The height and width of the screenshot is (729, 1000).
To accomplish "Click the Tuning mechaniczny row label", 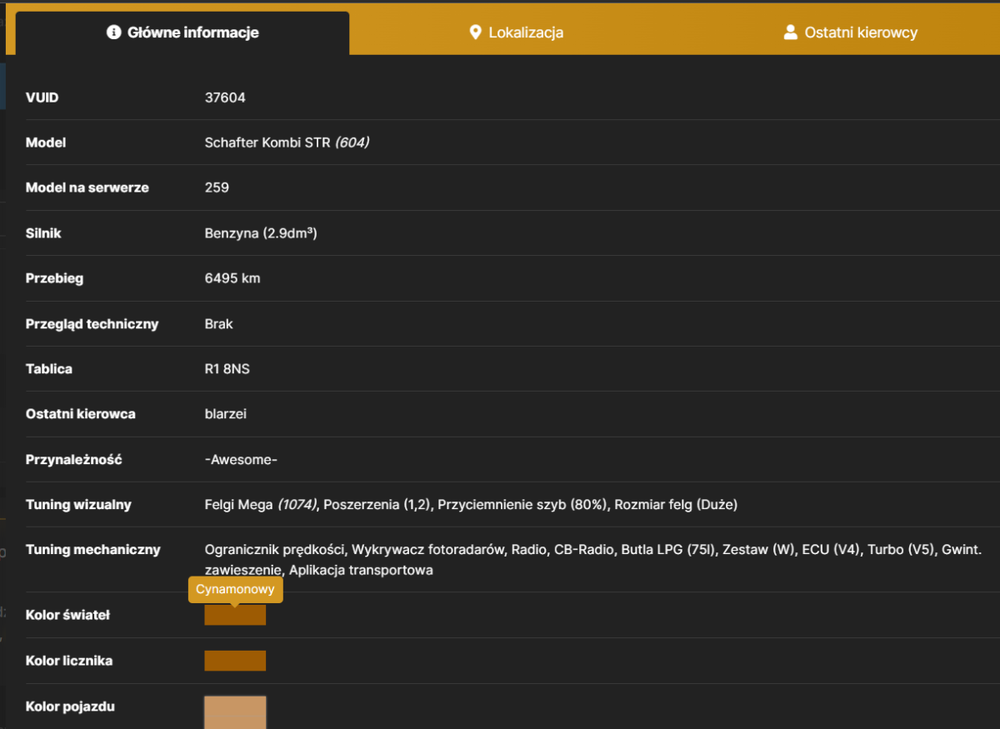I will (x=93, y=550).
